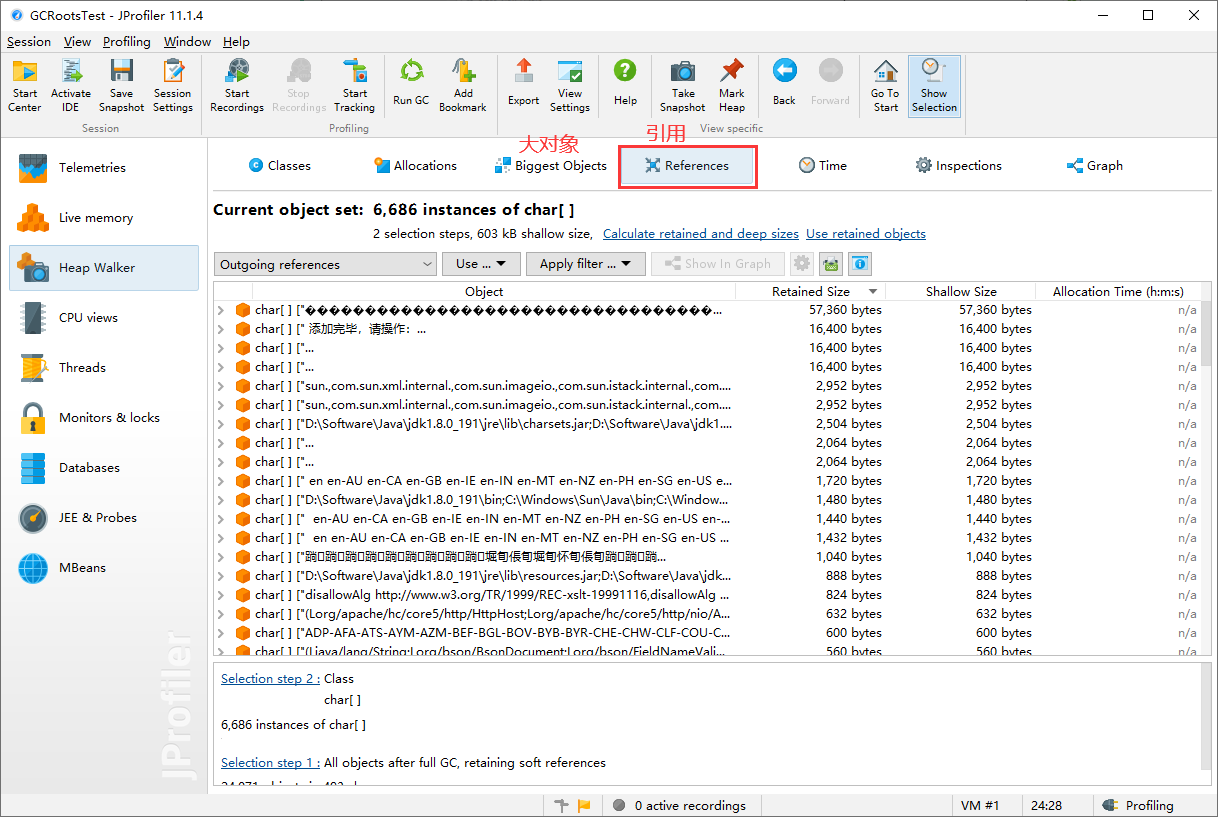The height and width of the screenshot is (817, 1218).
Task: Sort by the Shallow Size column header
Action: pyautogui.click(x=961, y=292)
